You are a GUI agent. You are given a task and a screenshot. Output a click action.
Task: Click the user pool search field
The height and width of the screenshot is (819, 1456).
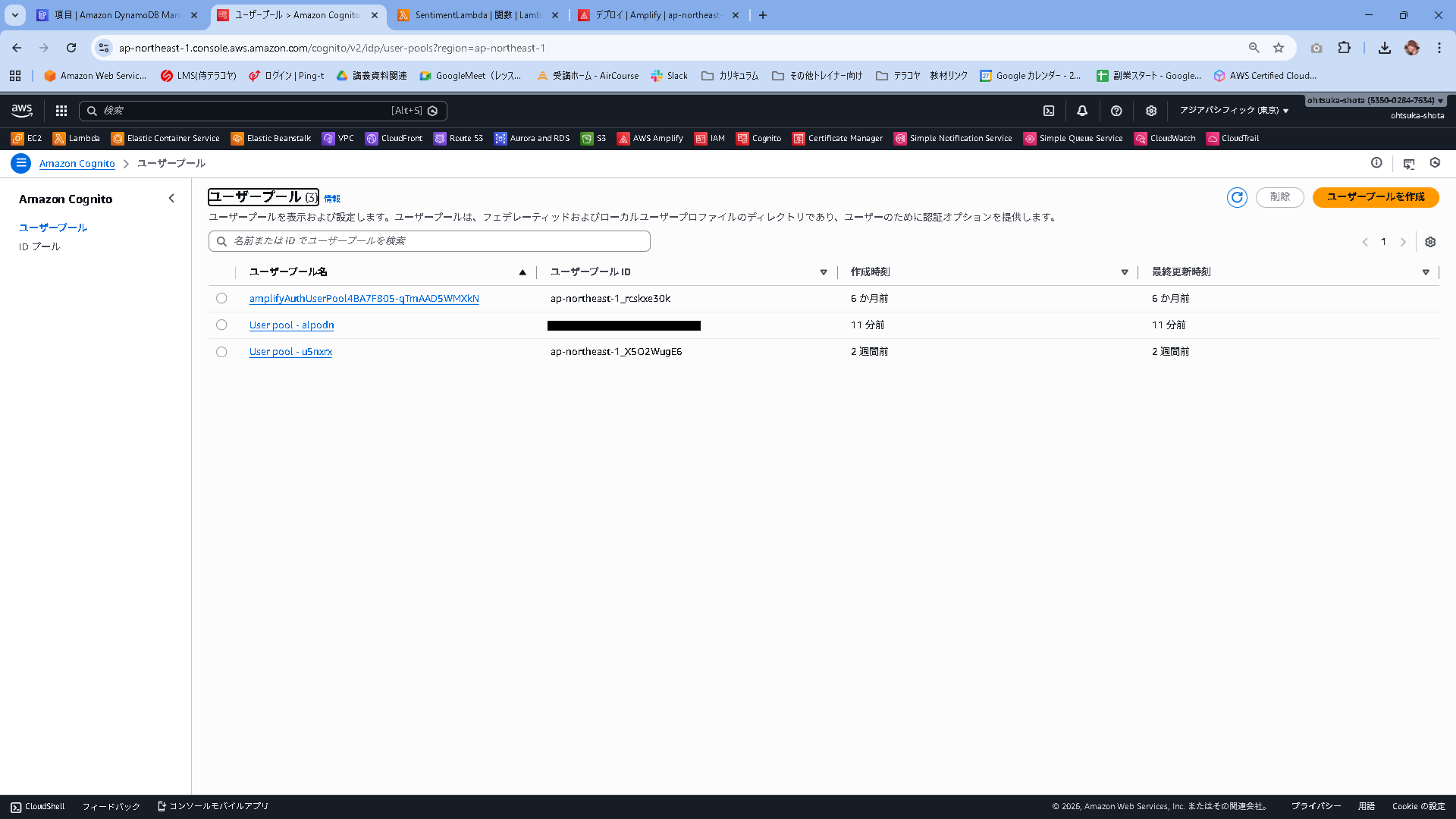click(x=429, y=241)
